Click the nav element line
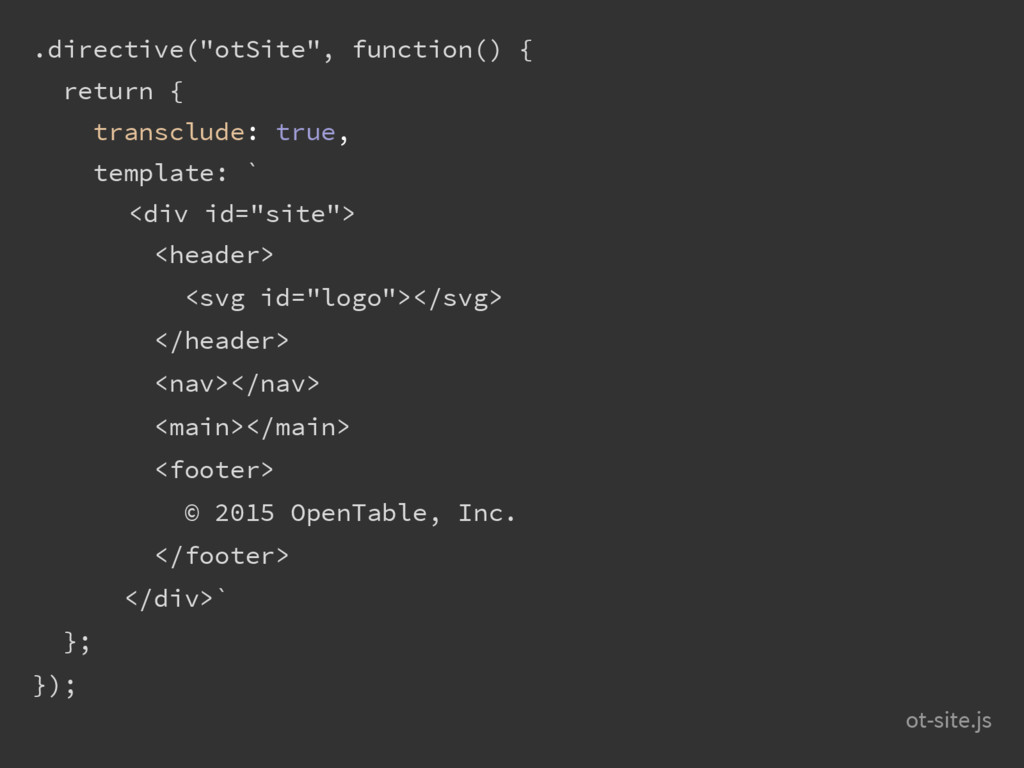1024x768 pixels. tap(237, 383)
